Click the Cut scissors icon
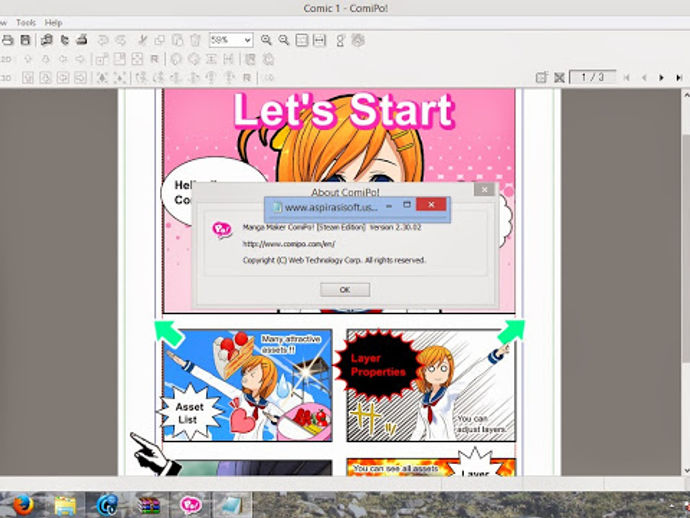Image resolution: width=690 pixels, height=518 pixels. 142,40
